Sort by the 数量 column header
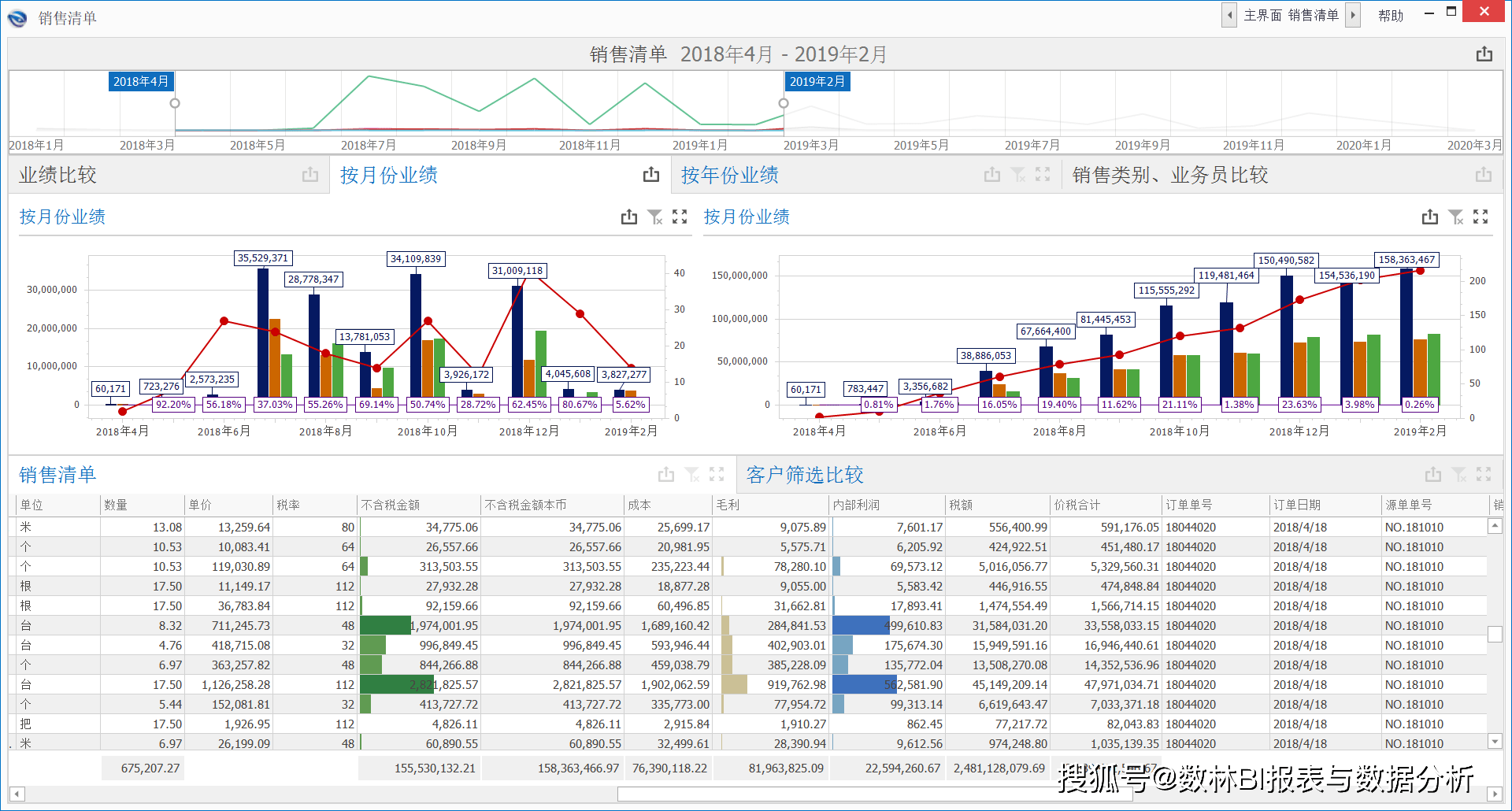Image resolution: width=1512 pixels, height=811 pixels. pyautogui.click(x=143, y=505)
